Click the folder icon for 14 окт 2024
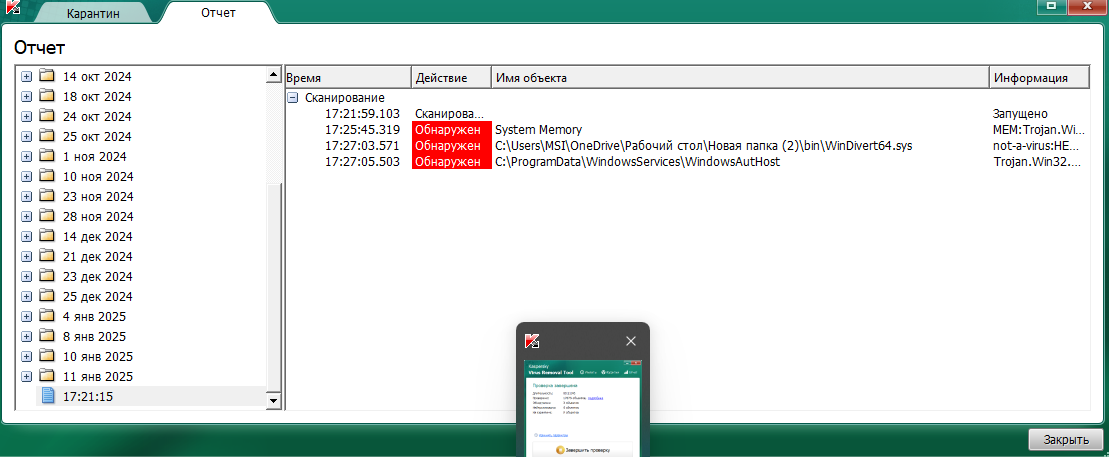The height and width of the screenshot is (457, 1109). (47, 76)
